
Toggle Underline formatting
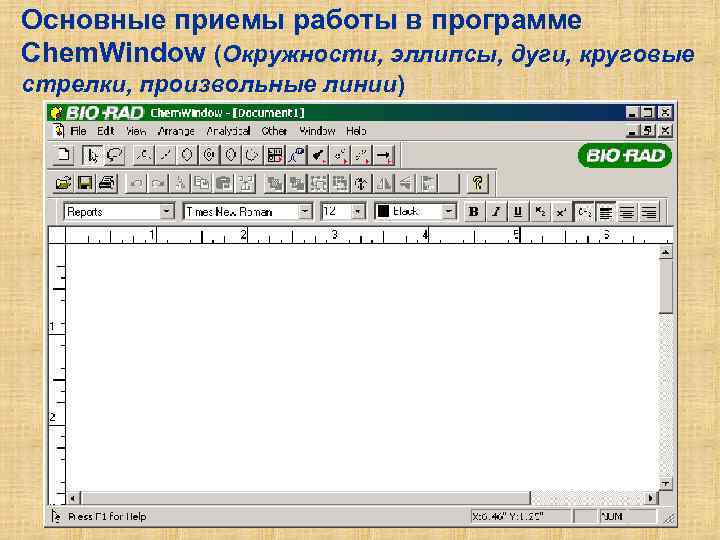click(518, 212)
